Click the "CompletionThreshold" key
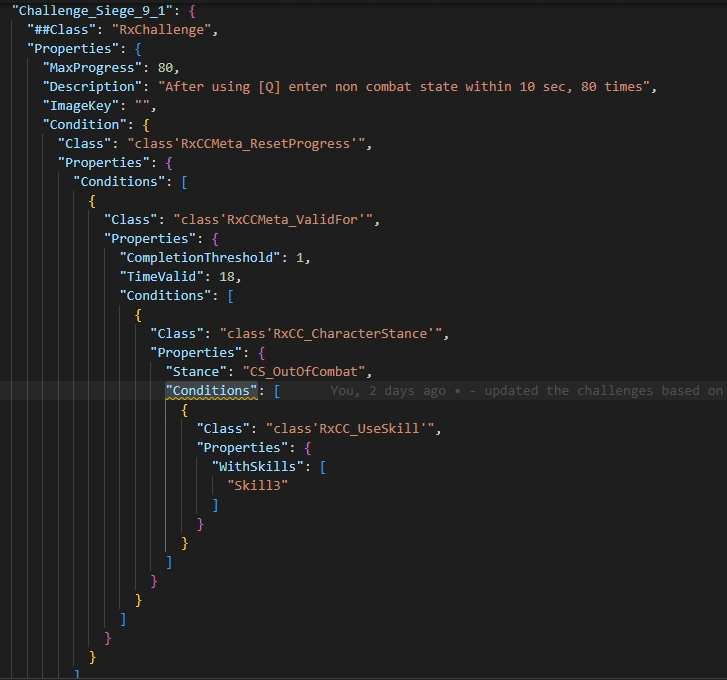This screenshot has width=727, height=680. coord(202,257)
